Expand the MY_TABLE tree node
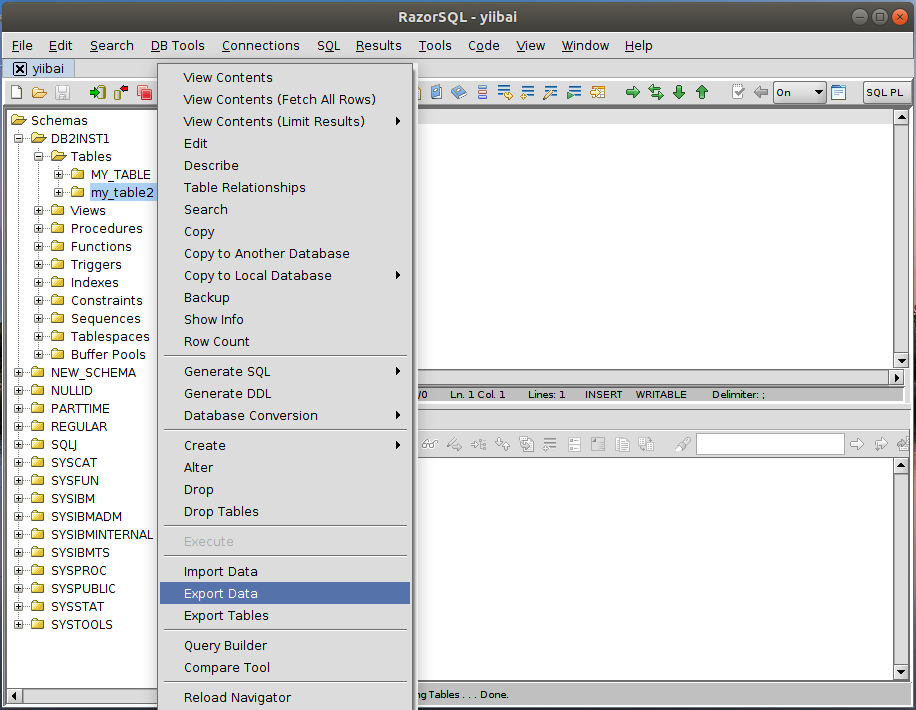The image size is (916, 710). 59,175
